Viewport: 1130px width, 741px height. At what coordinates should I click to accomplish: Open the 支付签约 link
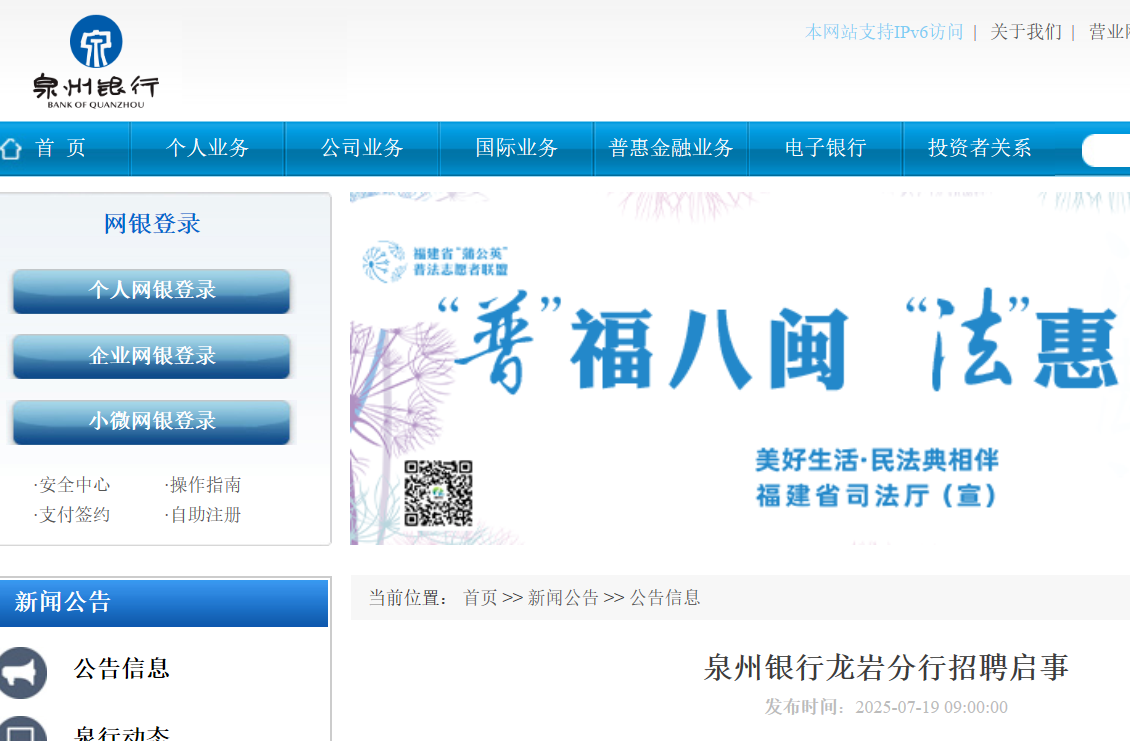[72, 515]
